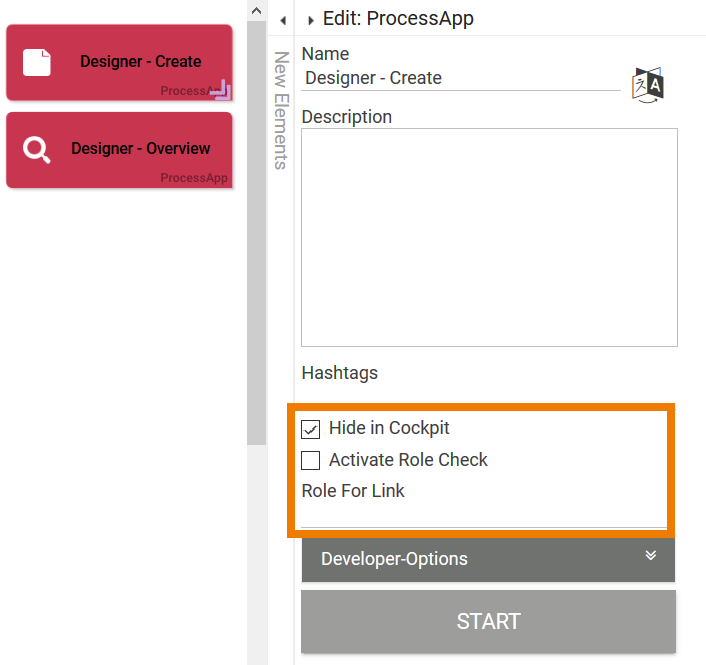Click the purple link arrow on the Create tile

[x=221, y=91]
